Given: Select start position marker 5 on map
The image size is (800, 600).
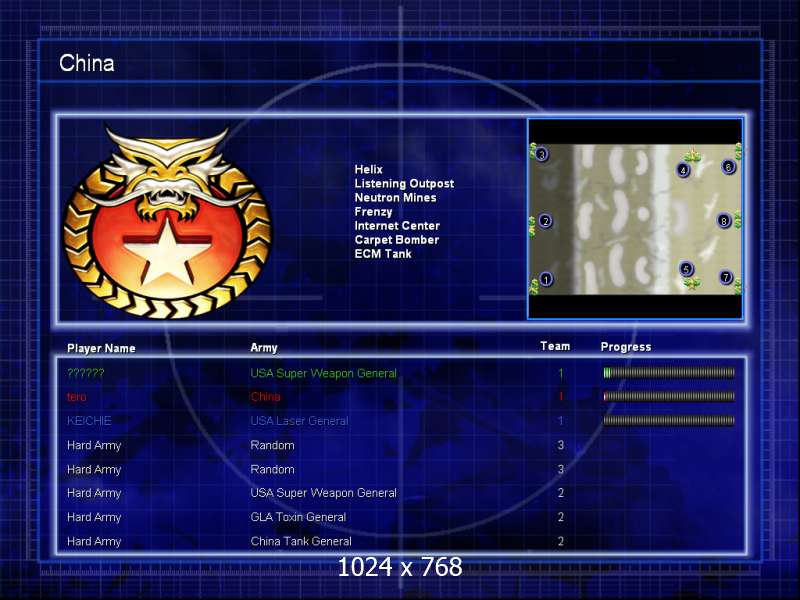Looking at the screenshot, I should [x=686, y=269].
